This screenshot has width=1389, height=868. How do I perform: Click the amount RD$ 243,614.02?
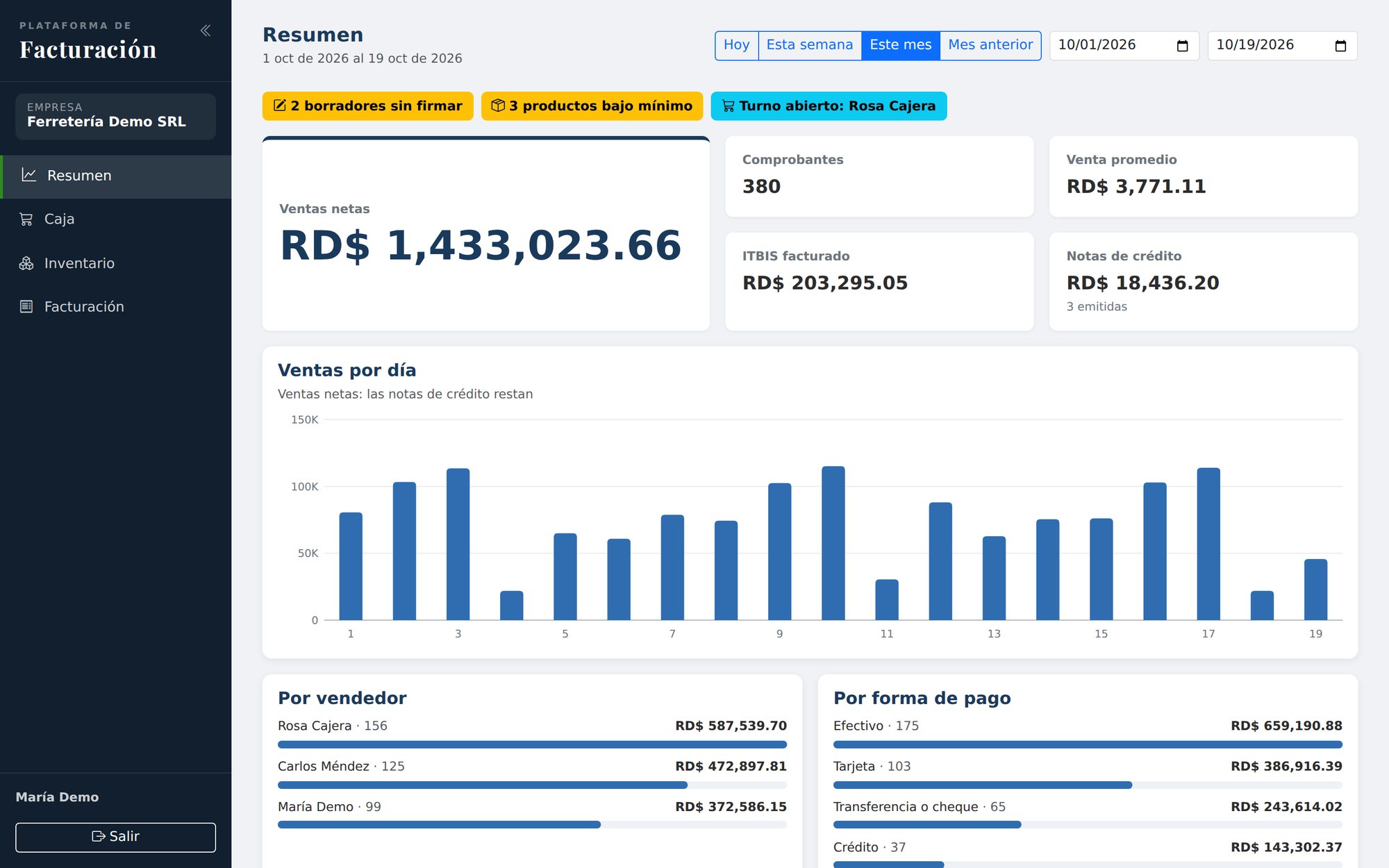pyautogui.click(x=1286, y=807)
